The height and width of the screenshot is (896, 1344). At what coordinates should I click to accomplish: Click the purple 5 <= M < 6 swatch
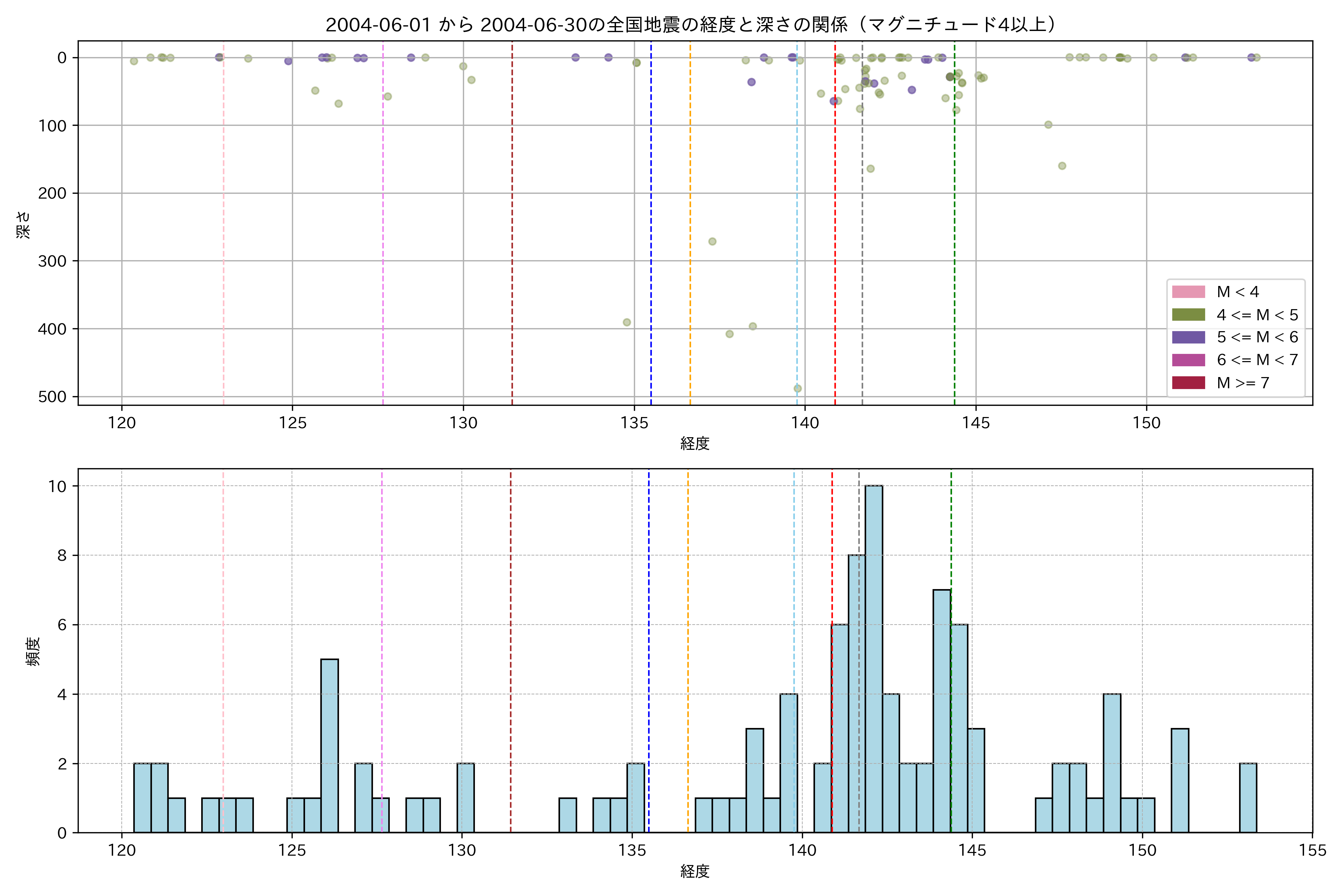pyautogui.click(x=1188, y=337)
